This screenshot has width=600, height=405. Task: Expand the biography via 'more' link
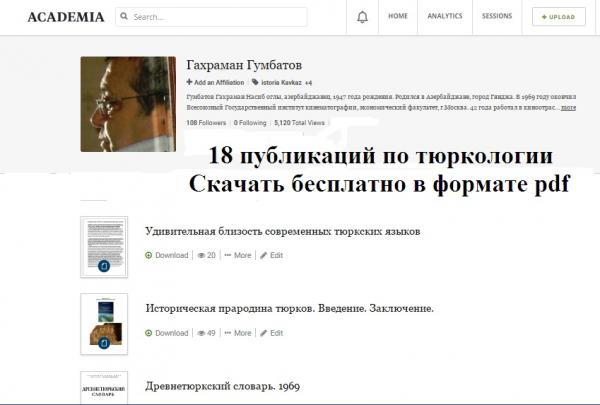click(x=568, y=106)
